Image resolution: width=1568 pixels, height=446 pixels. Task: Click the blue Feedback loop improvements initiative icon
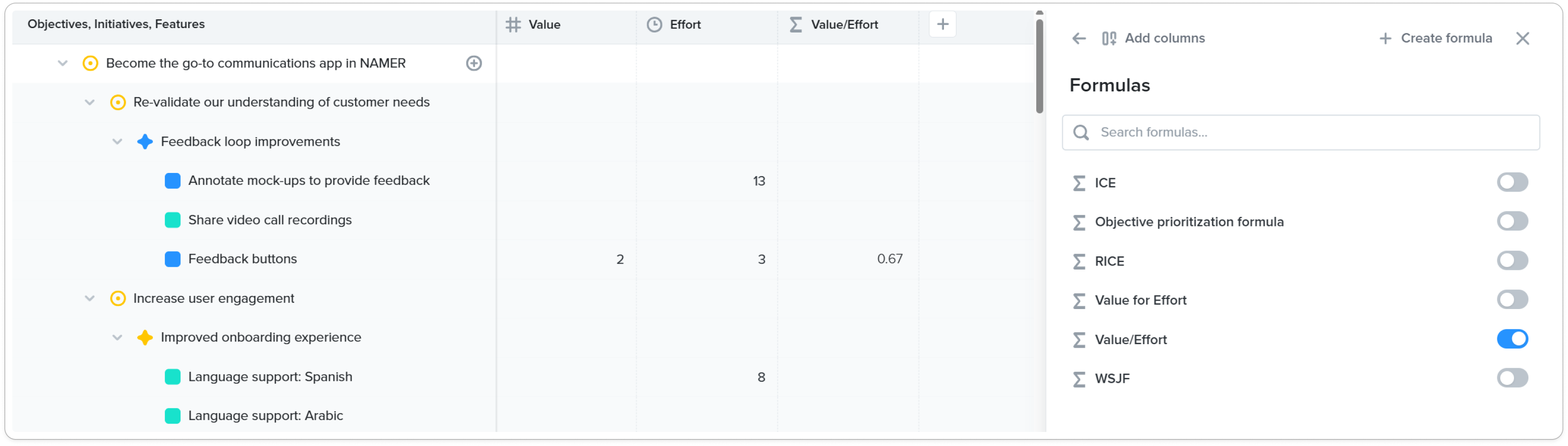coord(145,142)
